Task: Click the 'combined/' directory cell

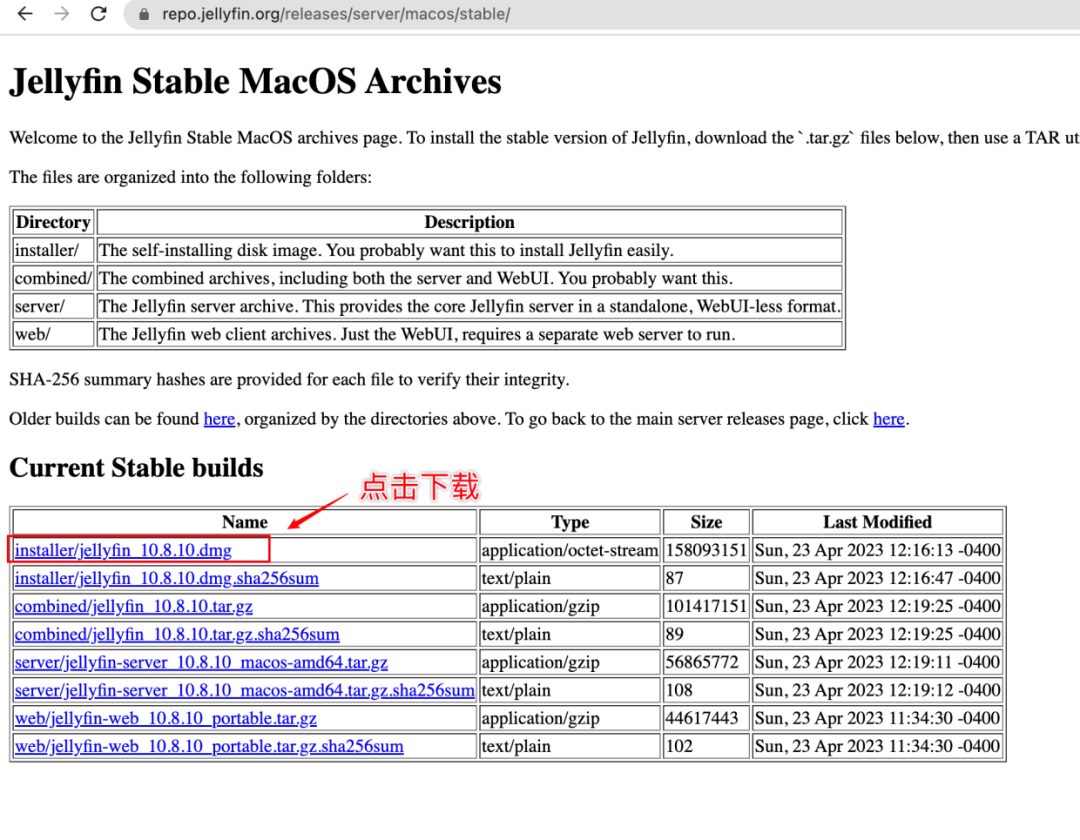Action: 53,278
